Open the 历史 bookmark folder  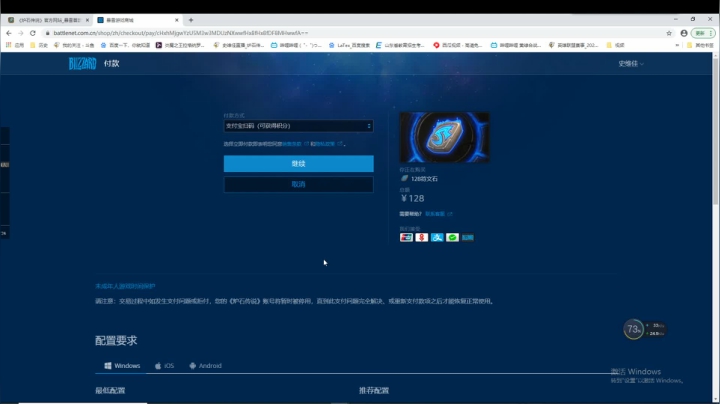pyautogui.click(x=39, y=45)
